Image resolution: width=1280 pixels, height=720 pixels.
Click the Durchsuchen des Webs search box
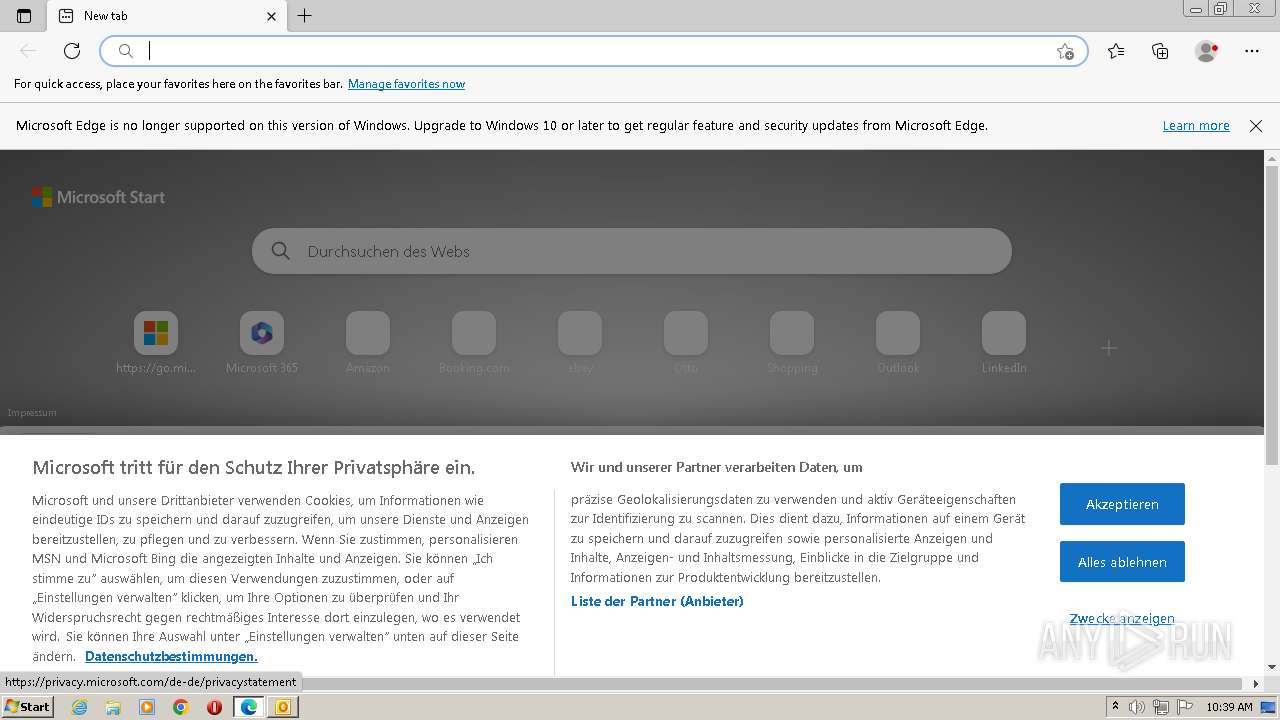click(632, 251)
